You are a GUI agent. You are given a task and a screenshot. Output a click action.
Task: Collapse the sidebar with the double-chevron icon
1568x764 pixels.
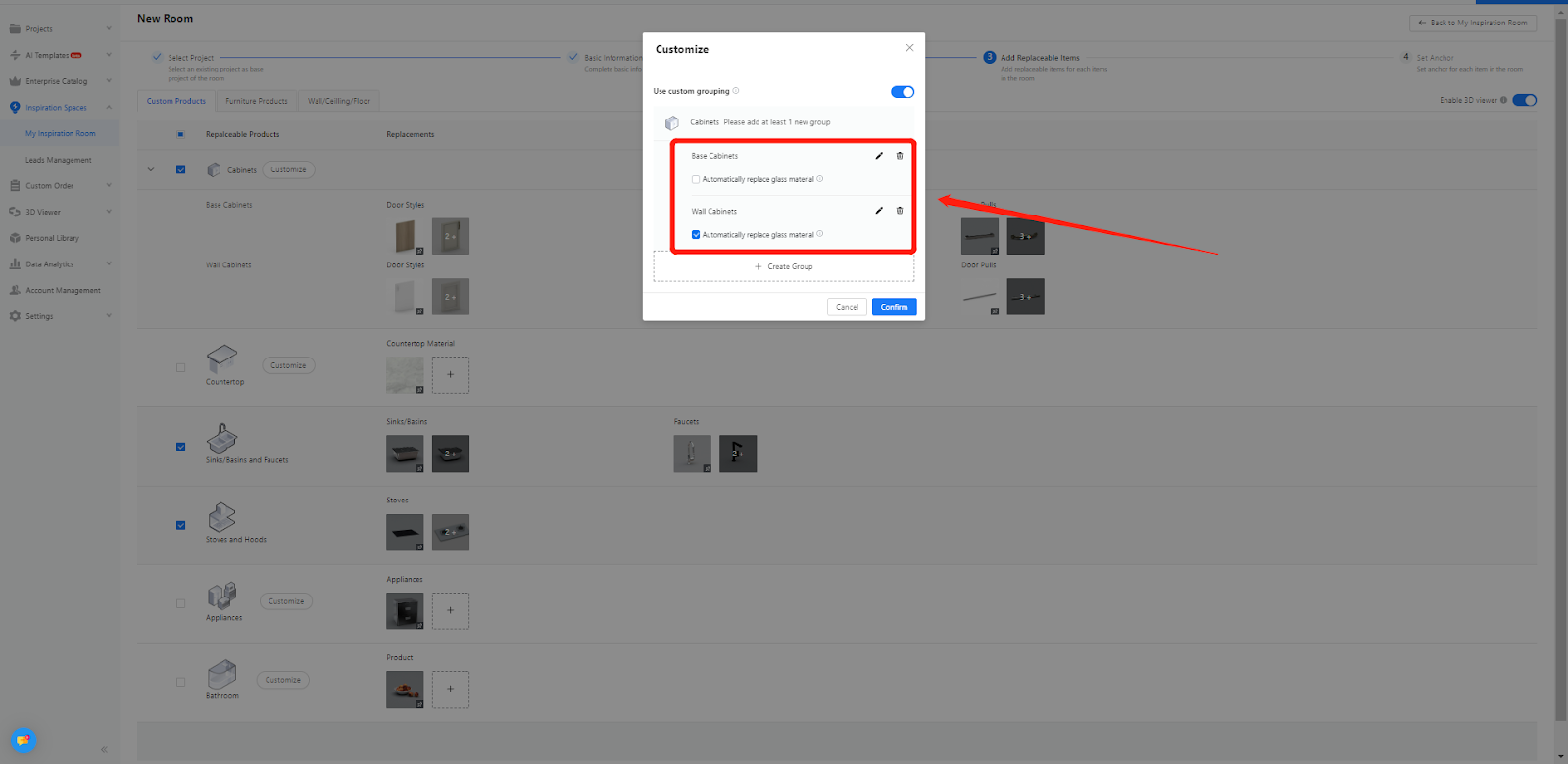tap(104, 749)
